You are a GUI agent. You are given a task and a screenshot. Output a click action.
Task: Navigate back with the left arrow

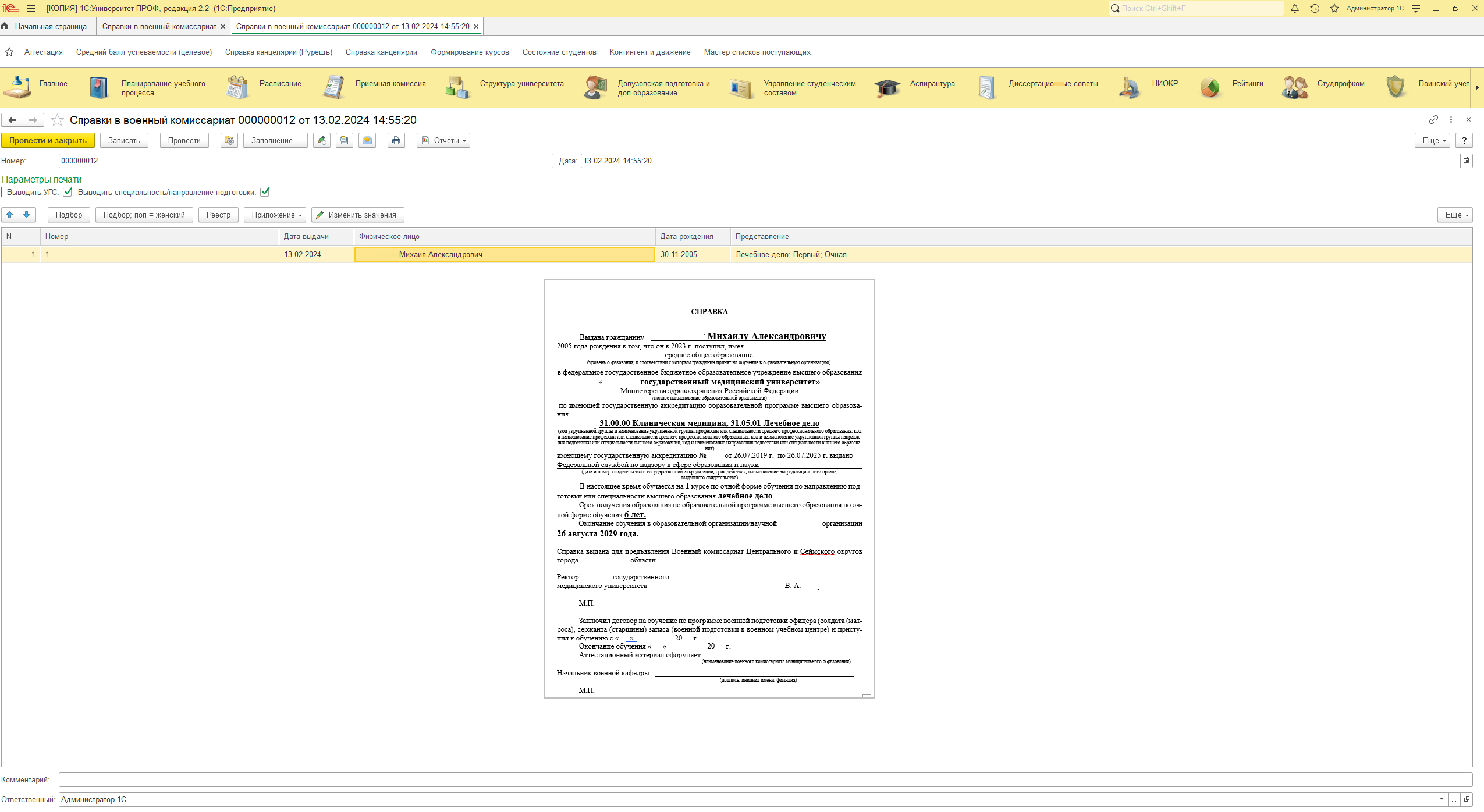12,120
